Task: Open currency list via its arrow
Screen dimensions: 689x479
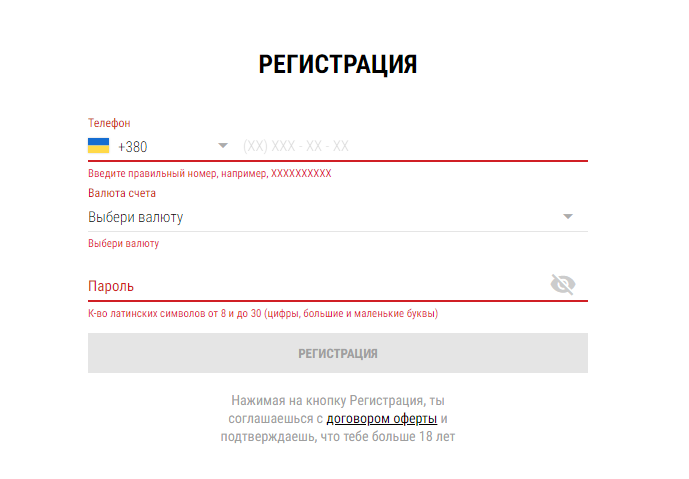Action: pos(568,217)
